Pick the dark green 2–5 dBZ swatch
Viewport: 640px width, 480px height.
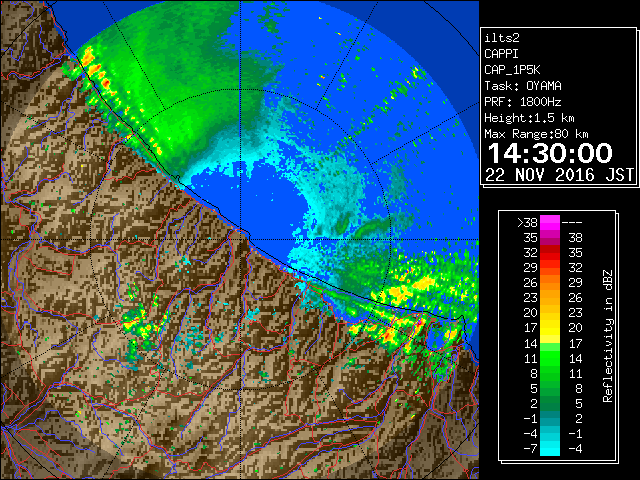(550, 403)
